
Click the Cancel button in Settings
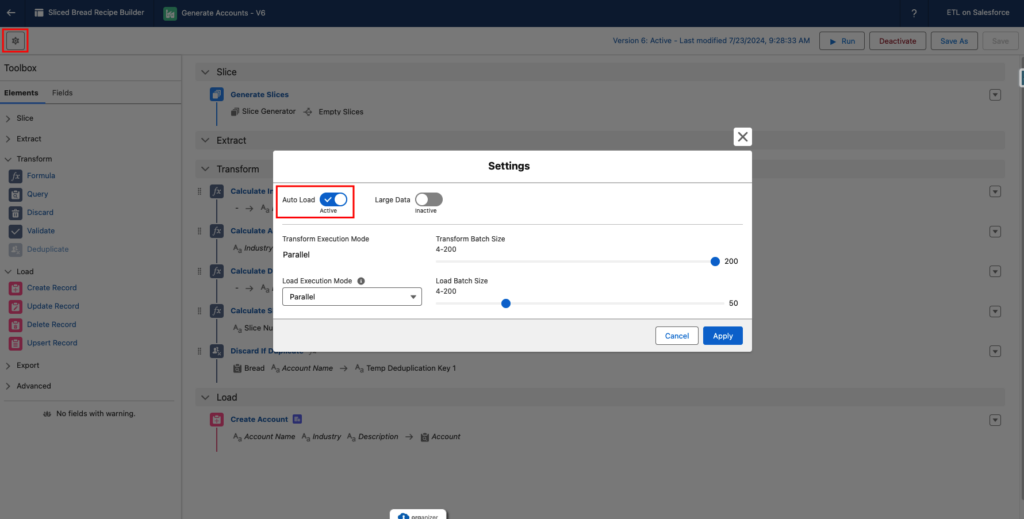point(677,336)
